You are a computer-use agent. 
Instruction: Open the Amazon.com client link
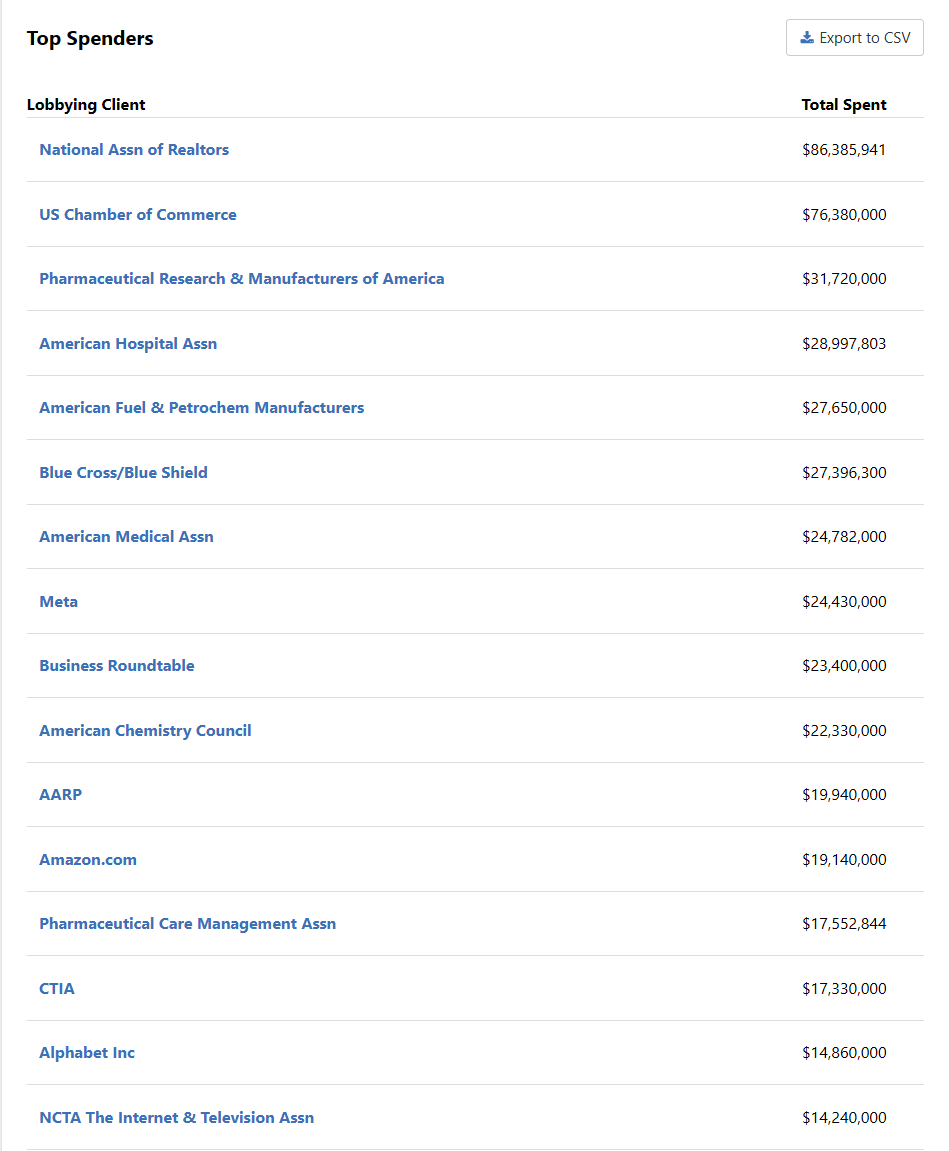point(88,860)
